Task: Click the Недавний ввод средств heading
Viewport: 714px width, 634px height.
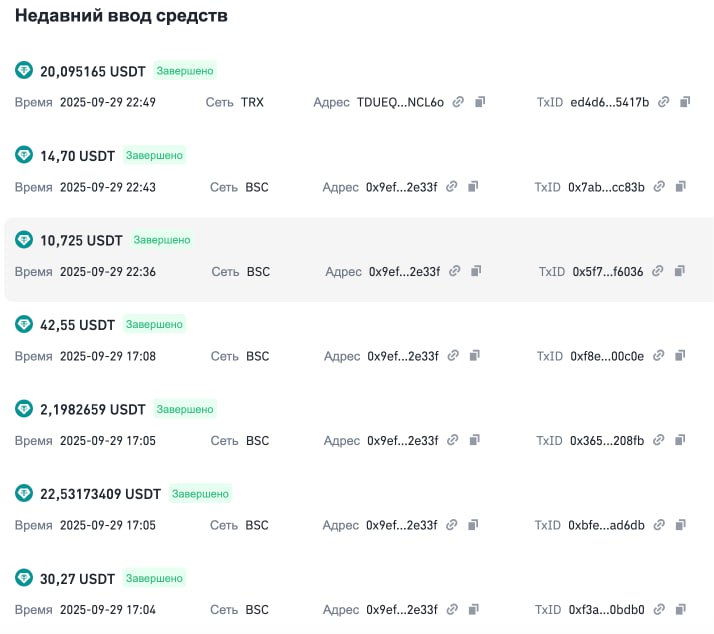Action: pyautogui.click(x=121, y=16)
